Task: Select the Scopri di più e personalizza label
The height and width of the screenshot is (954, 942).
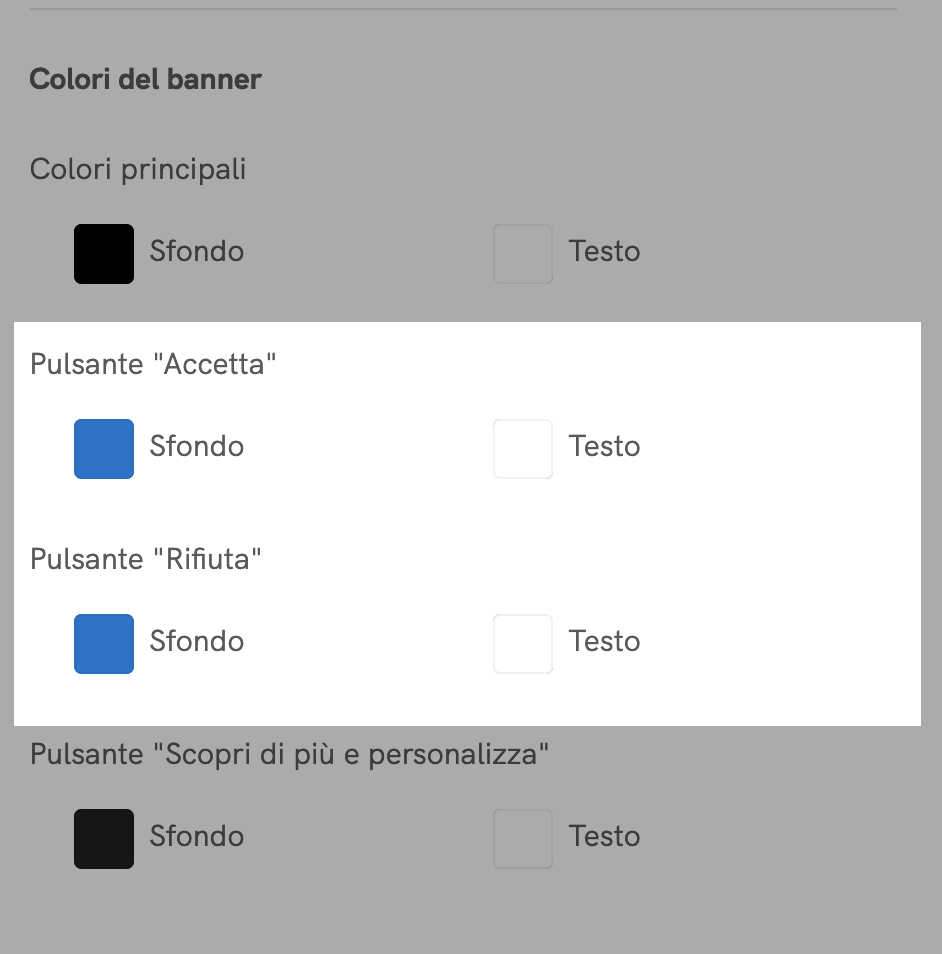Action: [289, 754]
